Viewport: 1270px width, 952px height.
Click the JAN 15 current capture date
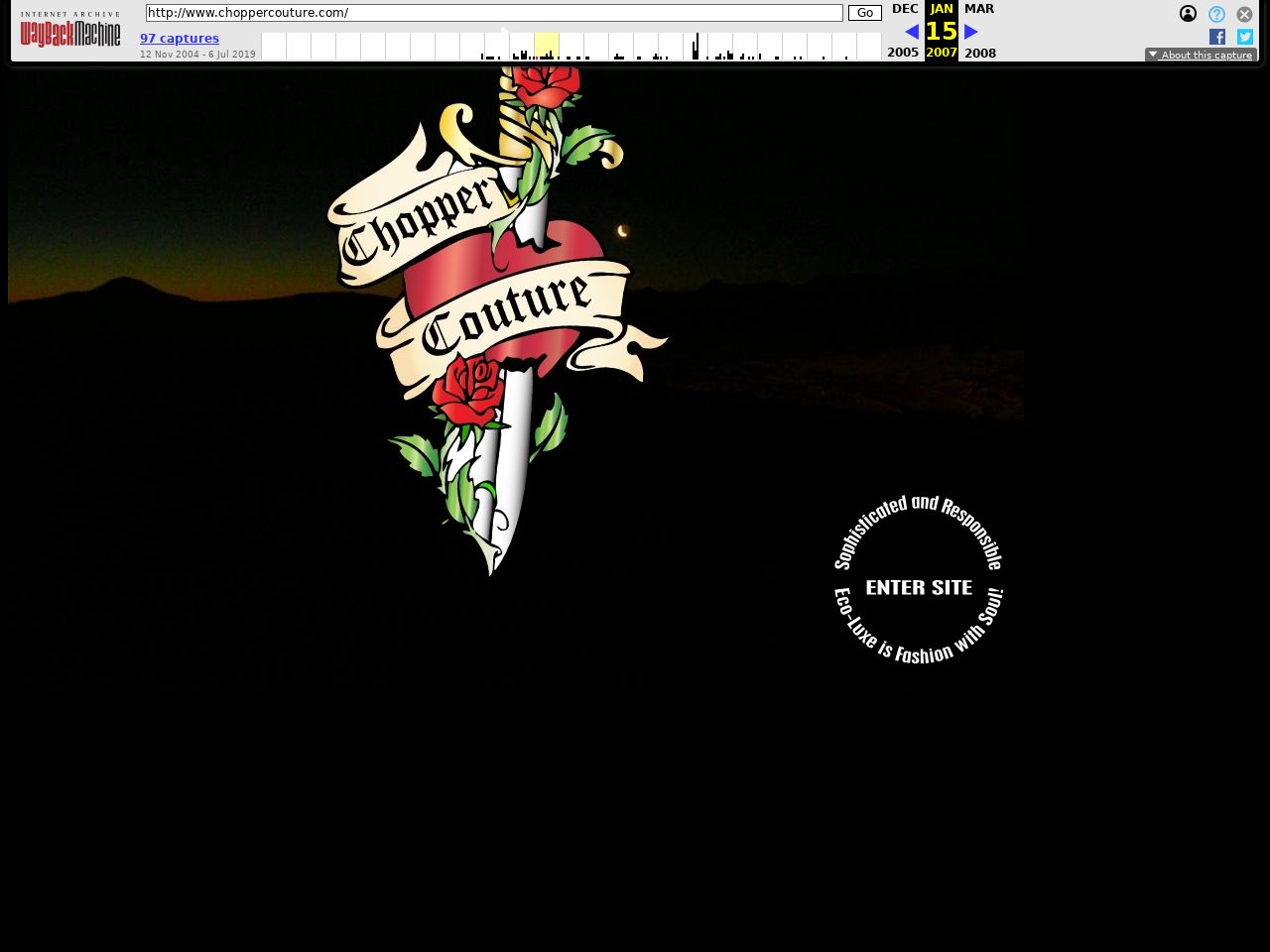pyautogui.click(x=941, y=30)
